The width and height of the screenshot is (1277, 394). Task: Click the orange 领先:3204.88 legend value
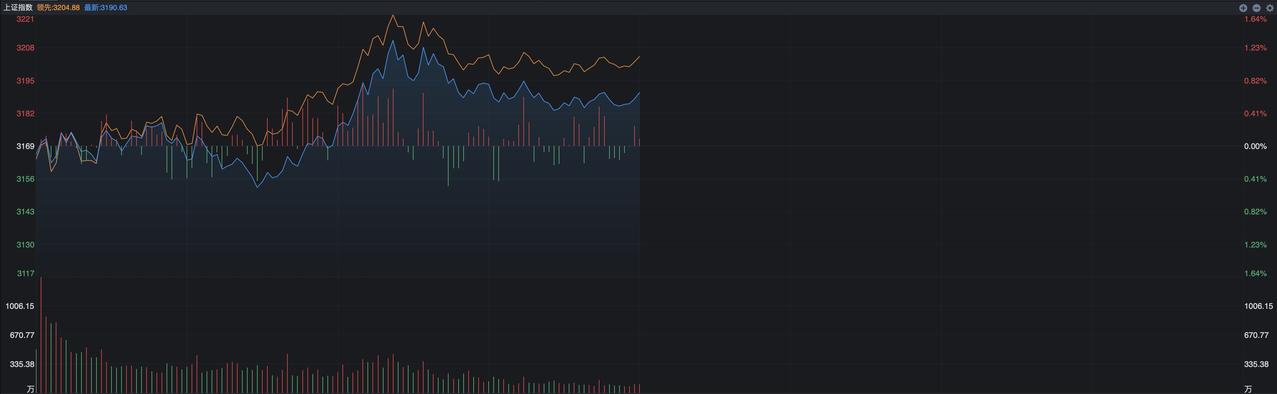pos(58,7)
